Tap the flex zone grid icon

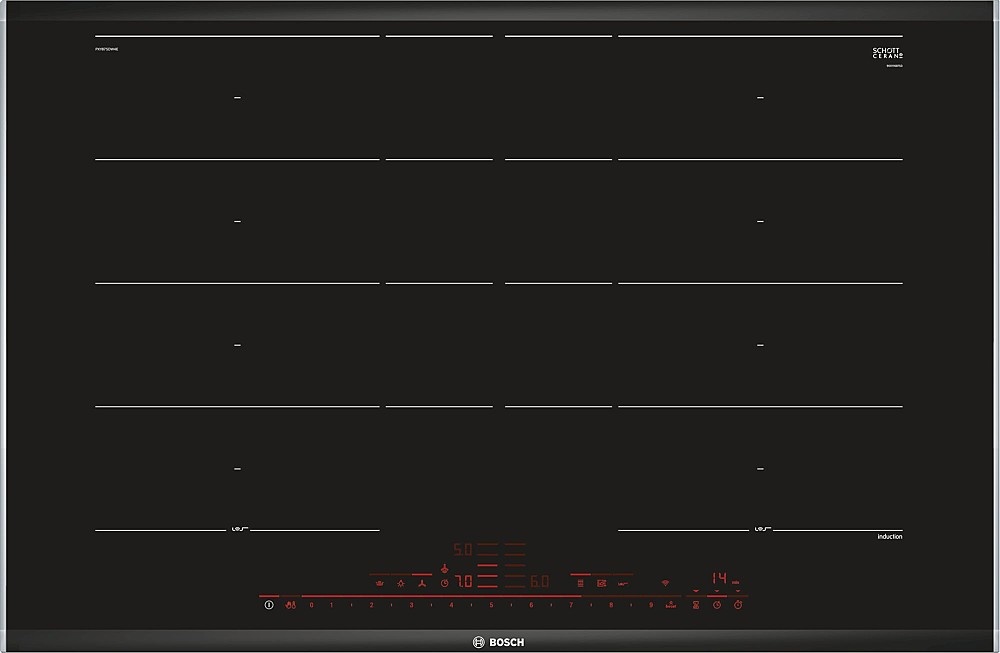[x=580, y=582]
